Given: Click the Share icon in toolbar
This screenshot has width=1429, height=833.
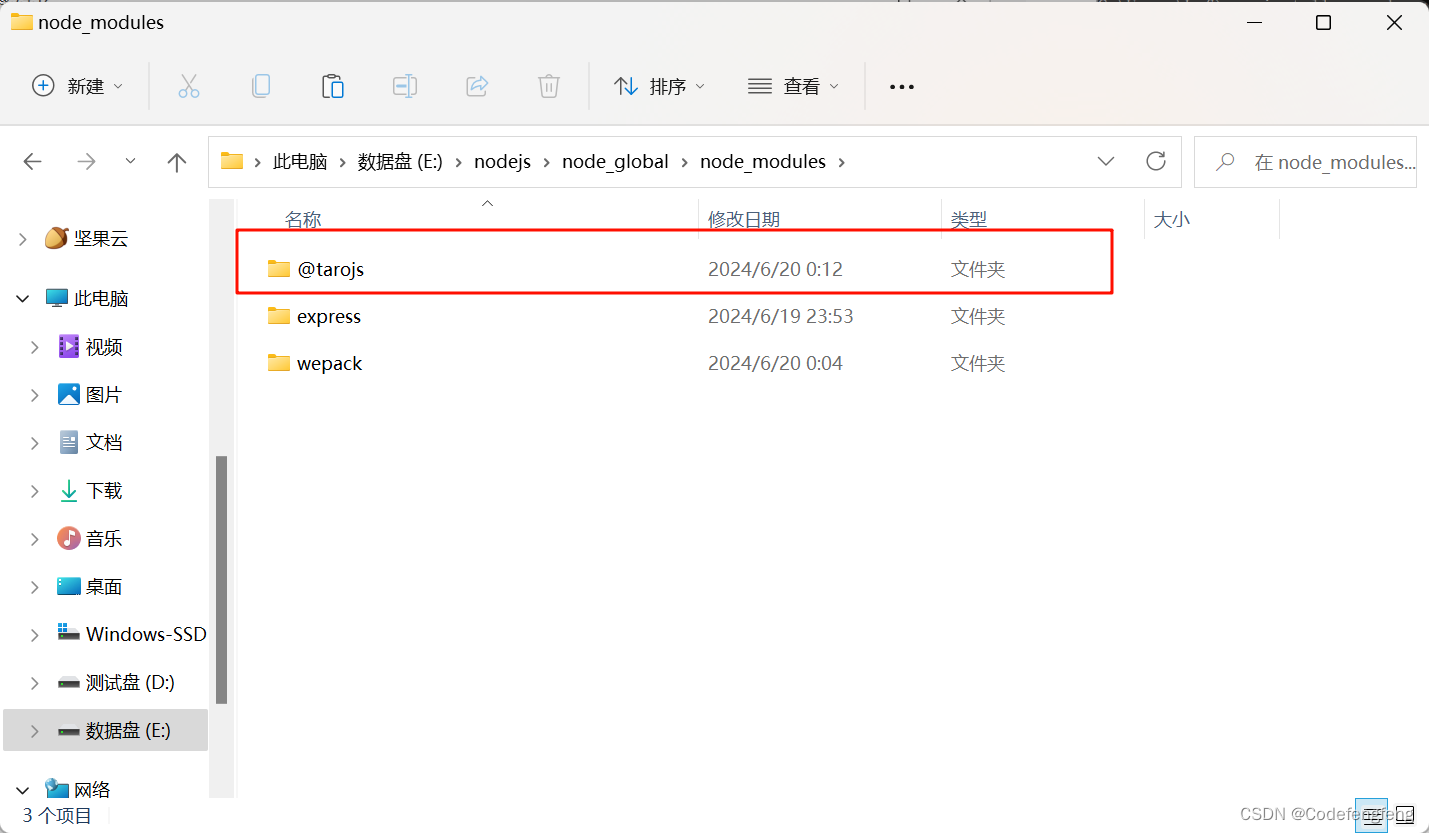Looking at the screenshot, I should tap(477, 86).
